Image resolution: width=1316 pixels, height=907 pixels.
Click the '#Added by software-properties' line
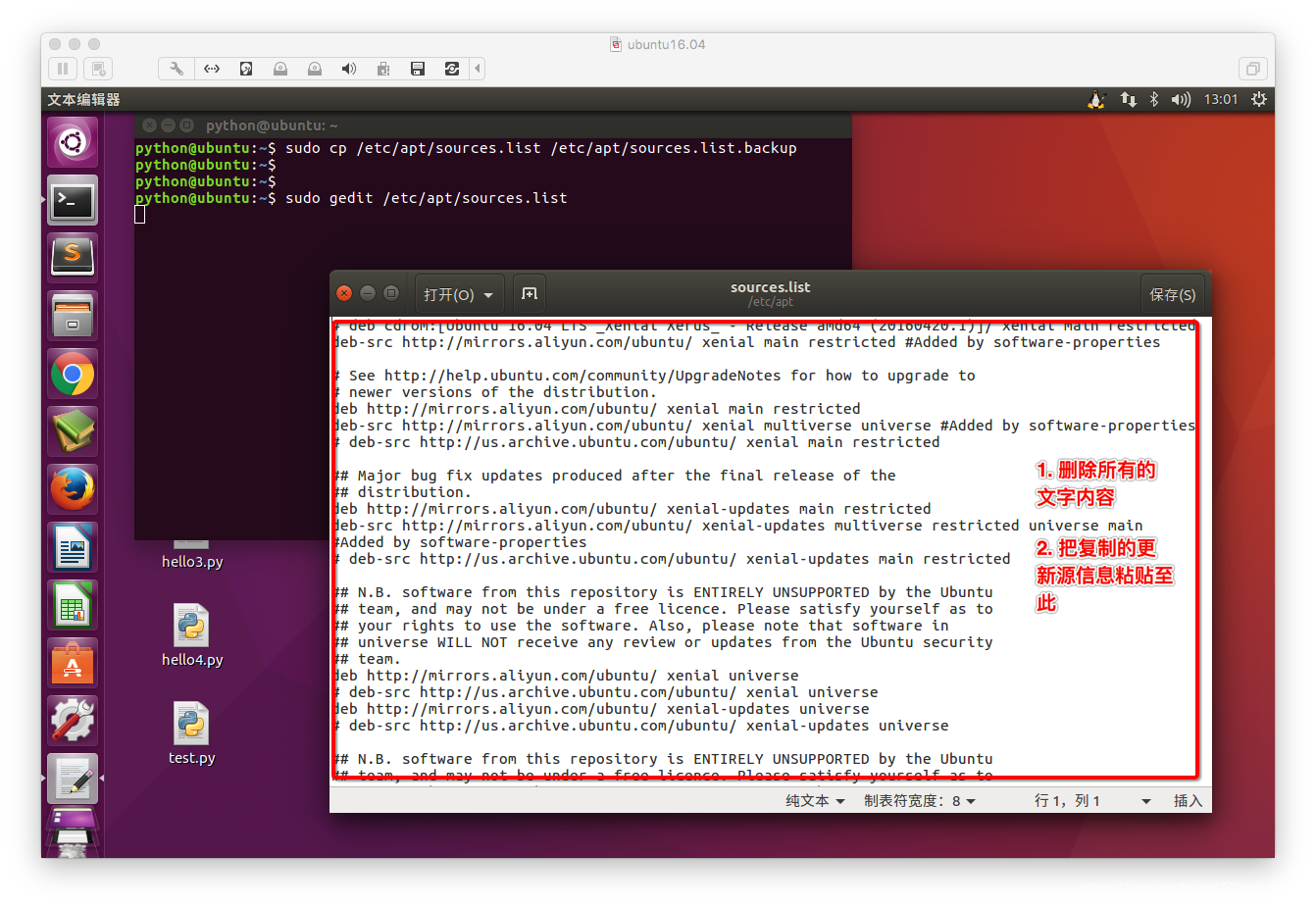pos(460,542)
